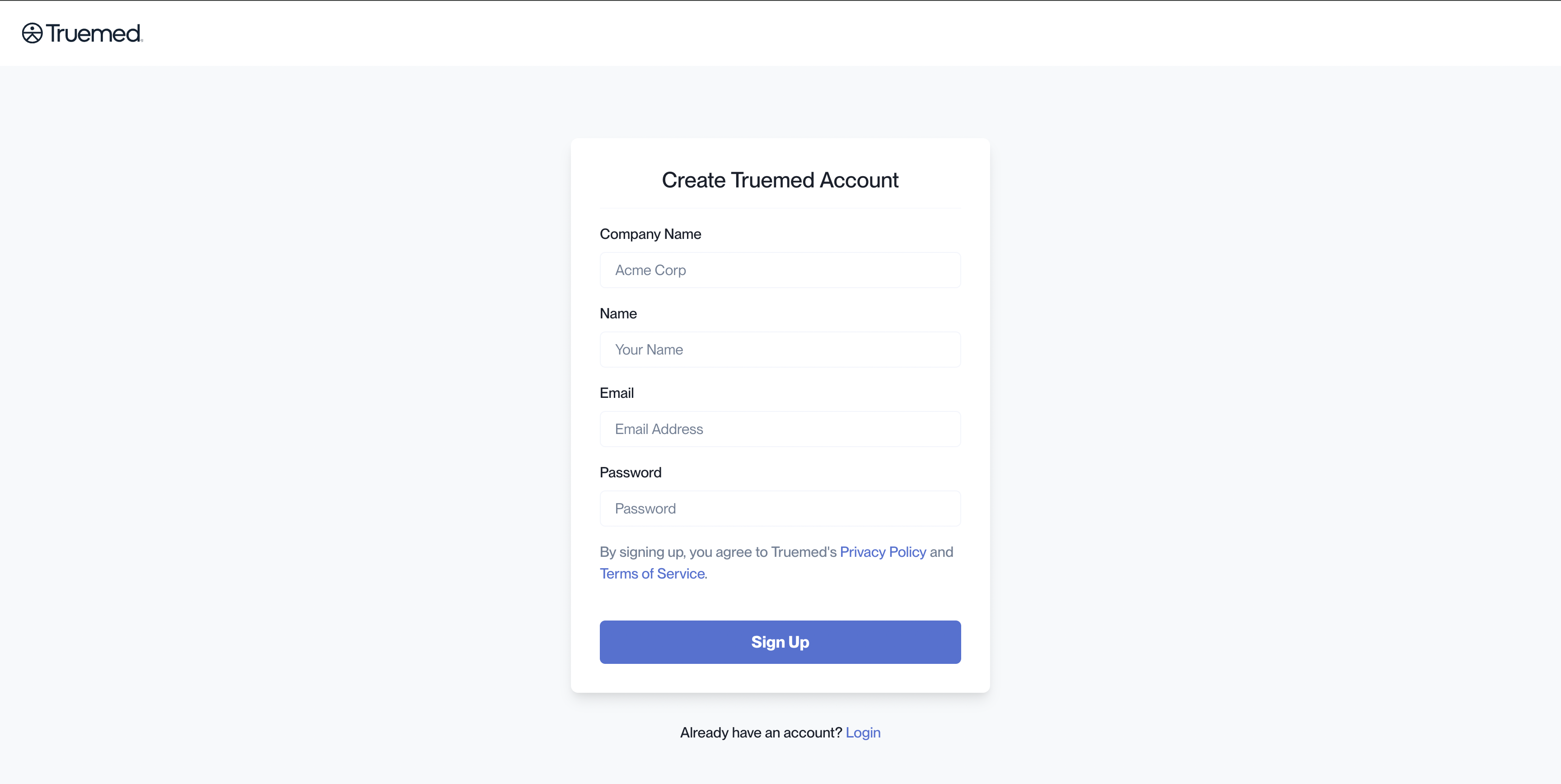Click the Password label text
The image size is (1561, 784).
(630, 472)
